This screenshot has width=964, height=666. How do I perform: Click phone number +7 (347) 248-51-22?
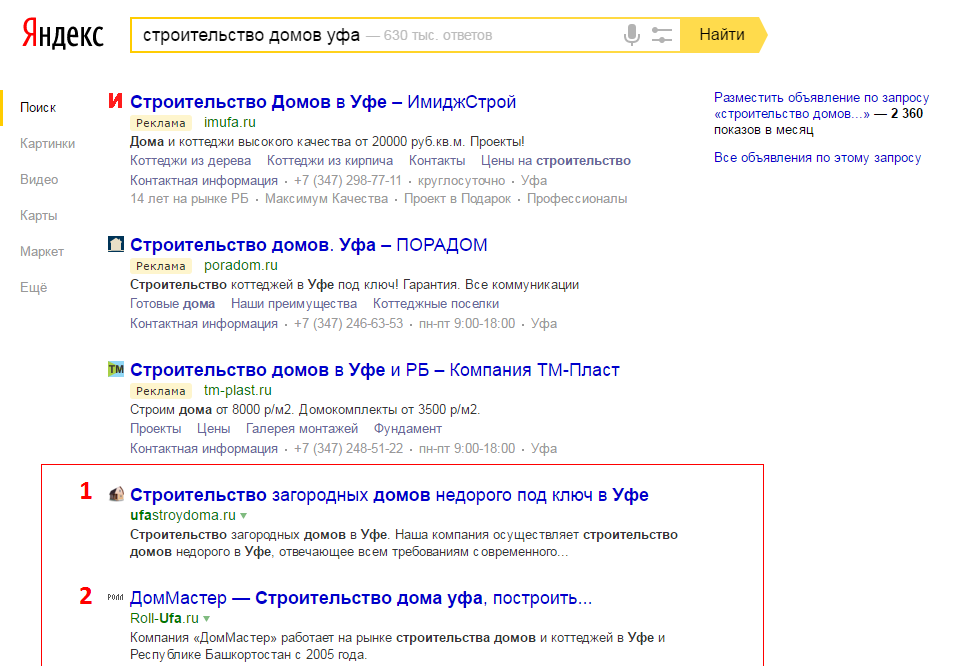[x=349, y=449]
